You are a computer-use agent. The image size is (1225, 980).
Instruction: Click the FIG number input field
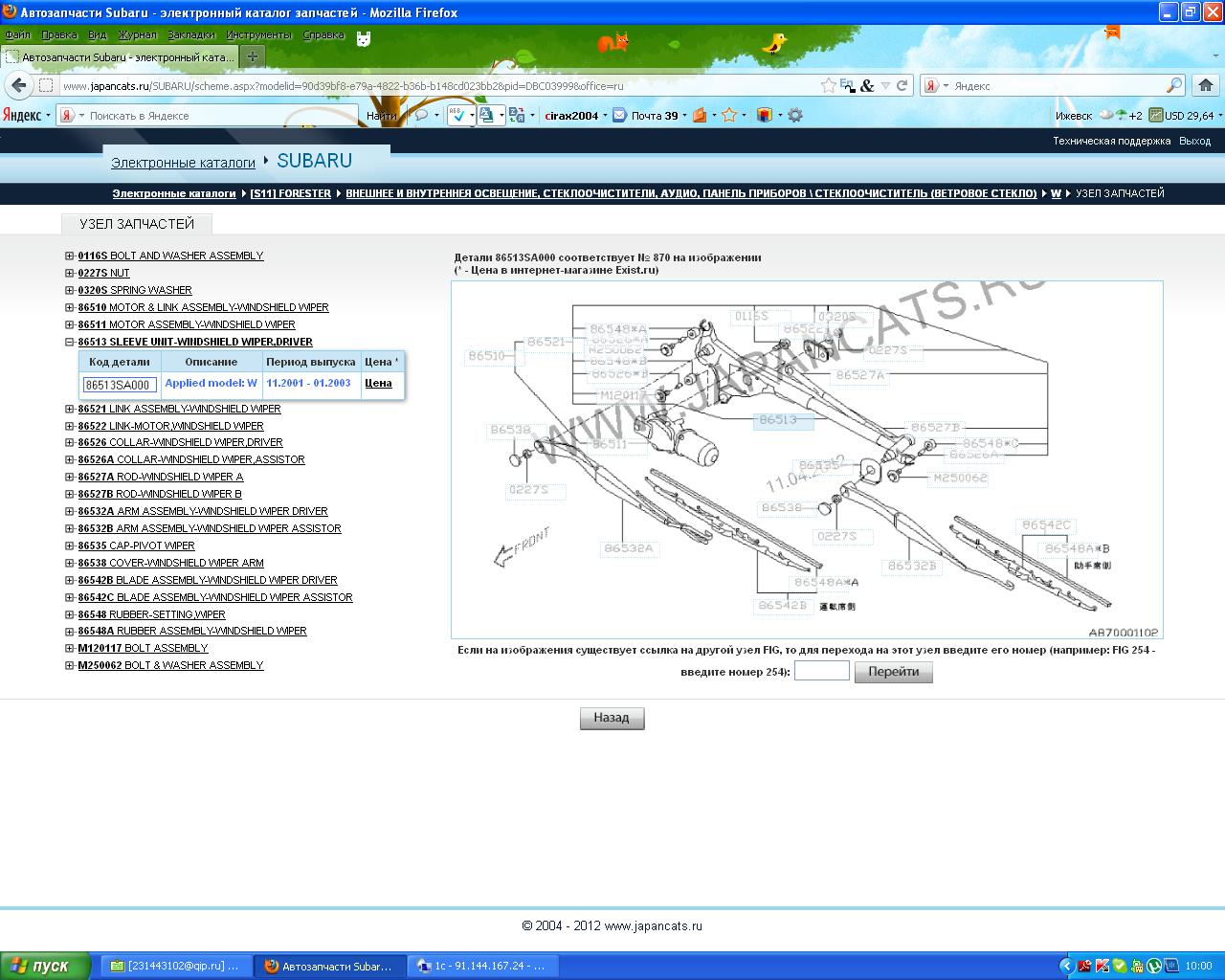821,671
